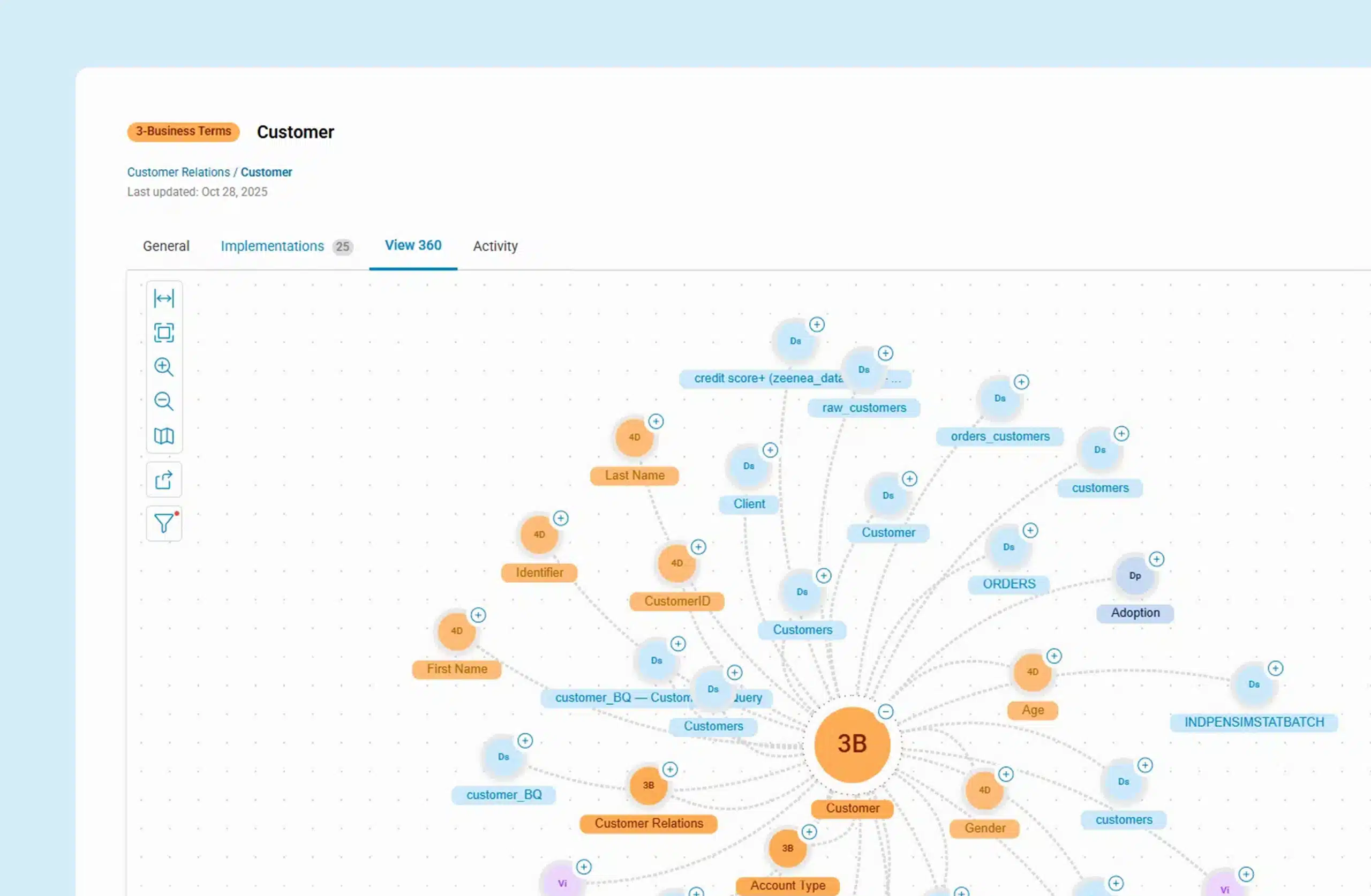Expand the Customer Relations node
Image resolution: width=1371 pixels, height=896 pixels.
[x=669, y=769]
